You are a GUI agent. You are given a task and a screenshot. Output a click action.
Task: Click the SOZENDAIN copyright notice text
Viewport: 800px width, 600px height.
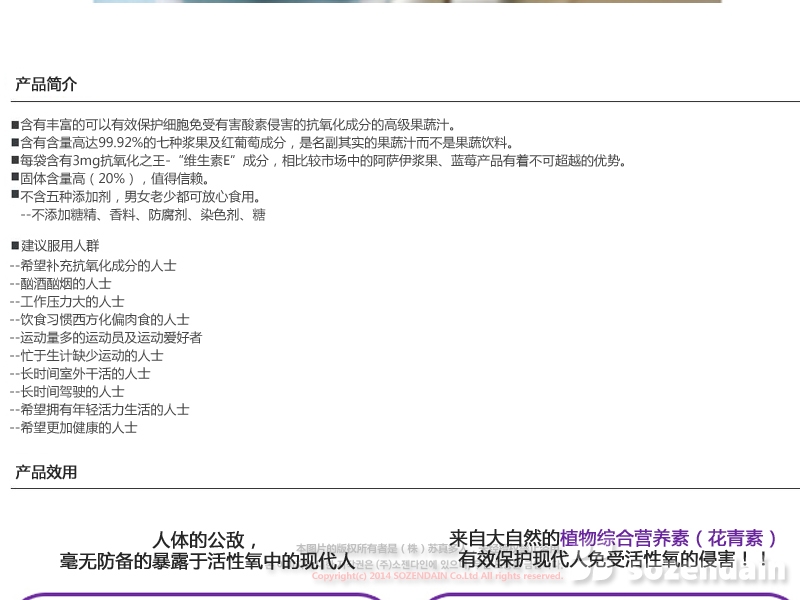click(437, 576)
